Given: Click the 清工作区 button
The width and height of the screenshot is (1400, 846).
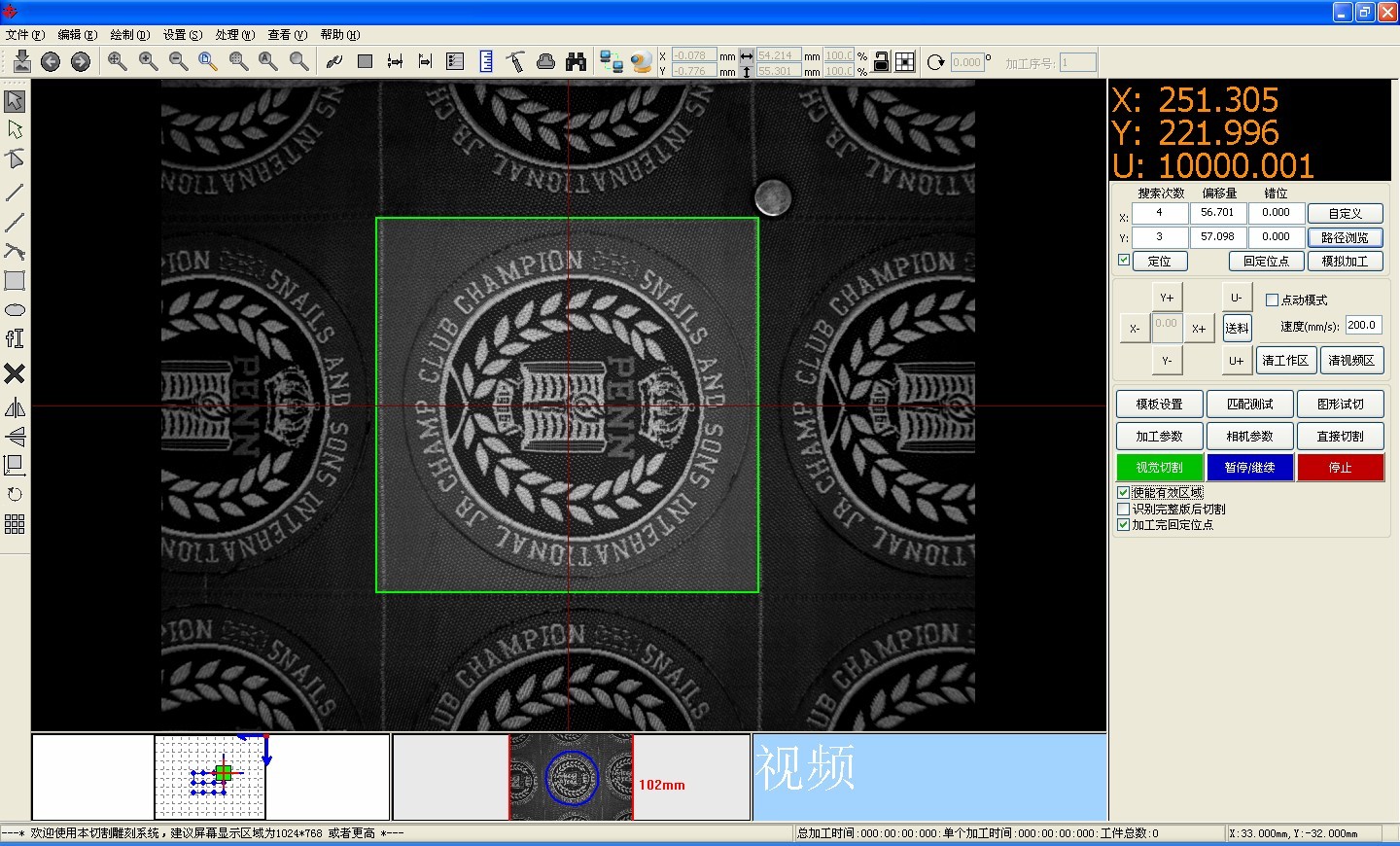Looking at the screenshot, I should [x=1285, y=361].
